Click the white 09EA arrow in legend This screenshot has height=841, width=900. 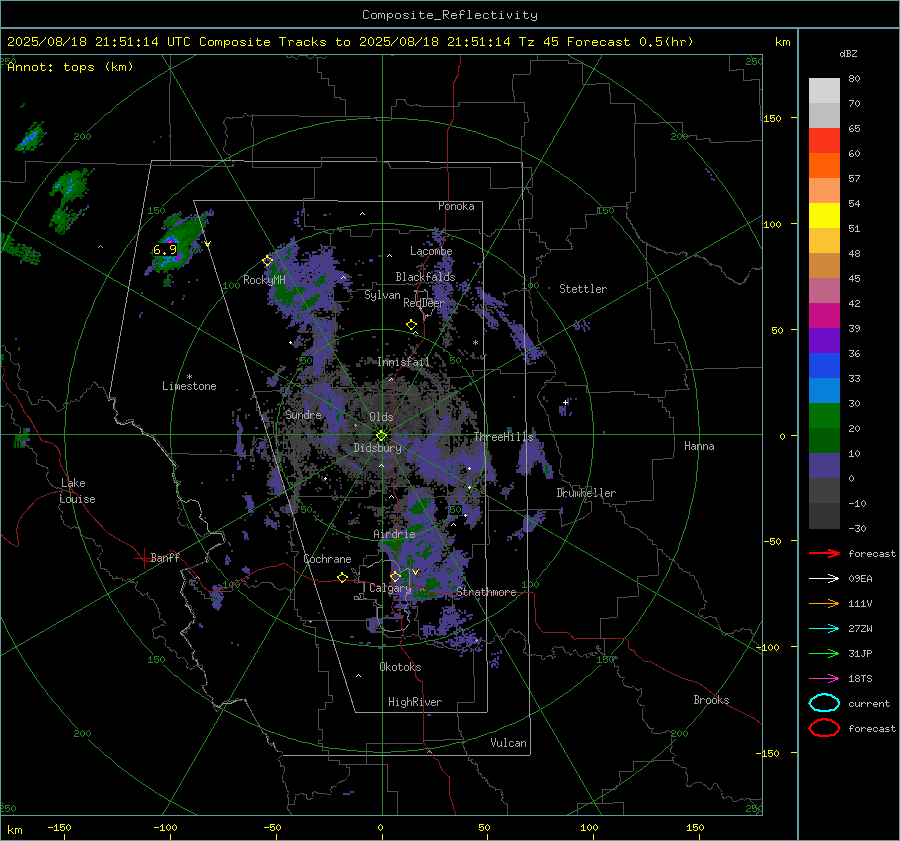tap(824, 579)
